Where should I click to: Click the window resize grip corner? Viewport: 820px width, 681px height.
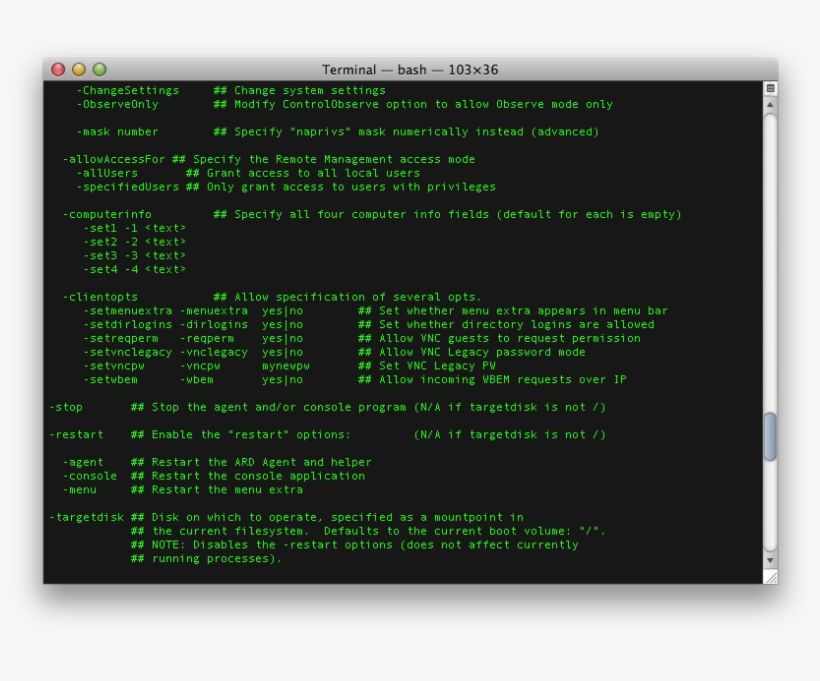(770, 577)
